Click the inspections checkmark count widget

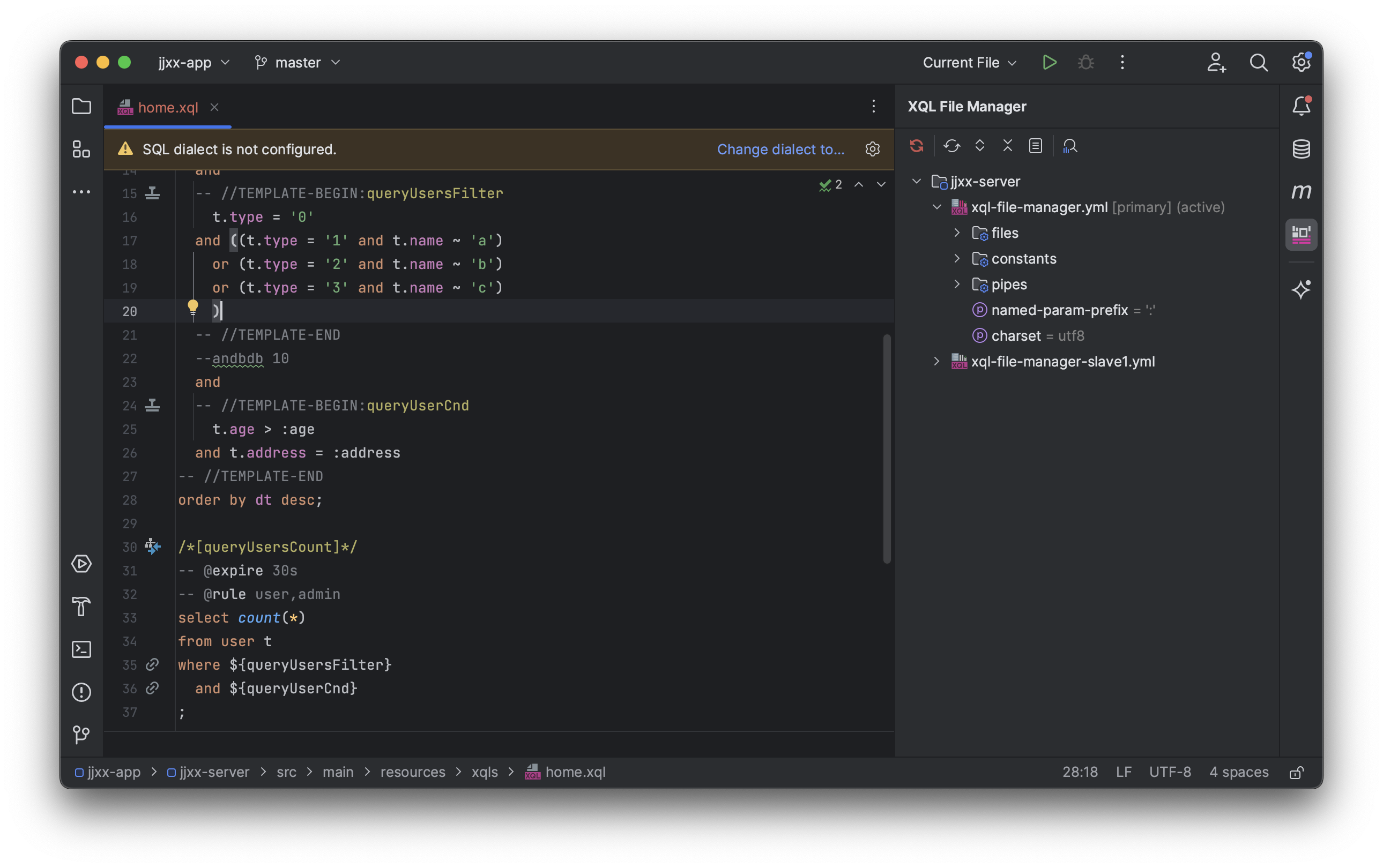point(830,185)
